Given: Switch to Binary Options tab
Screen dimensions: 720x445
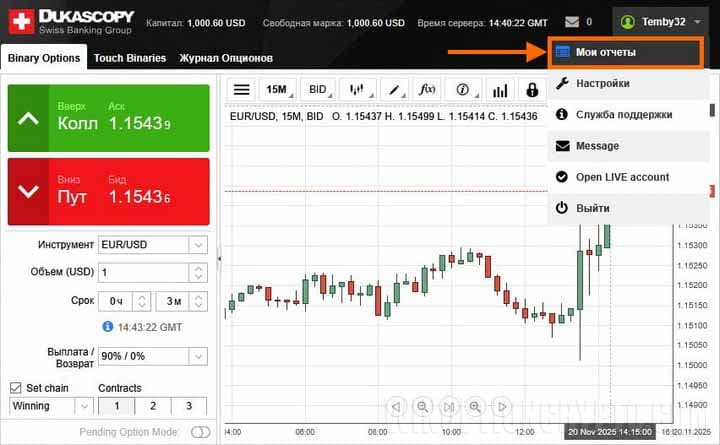Looking at the screenshot, I should tap(44, 58).
